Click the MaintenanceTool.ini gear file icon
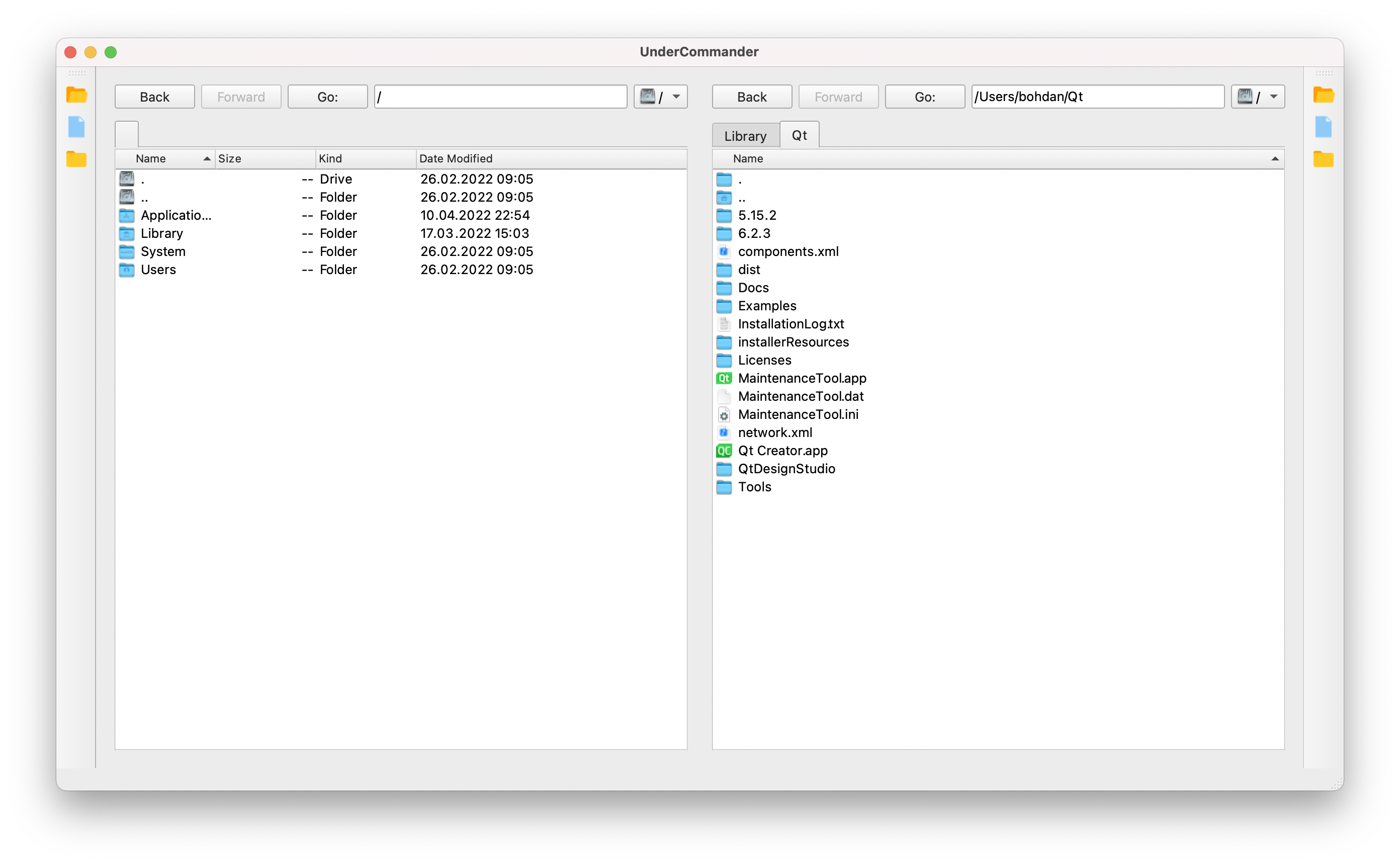Screen dimensions: 1400x865 click(724, 415)
